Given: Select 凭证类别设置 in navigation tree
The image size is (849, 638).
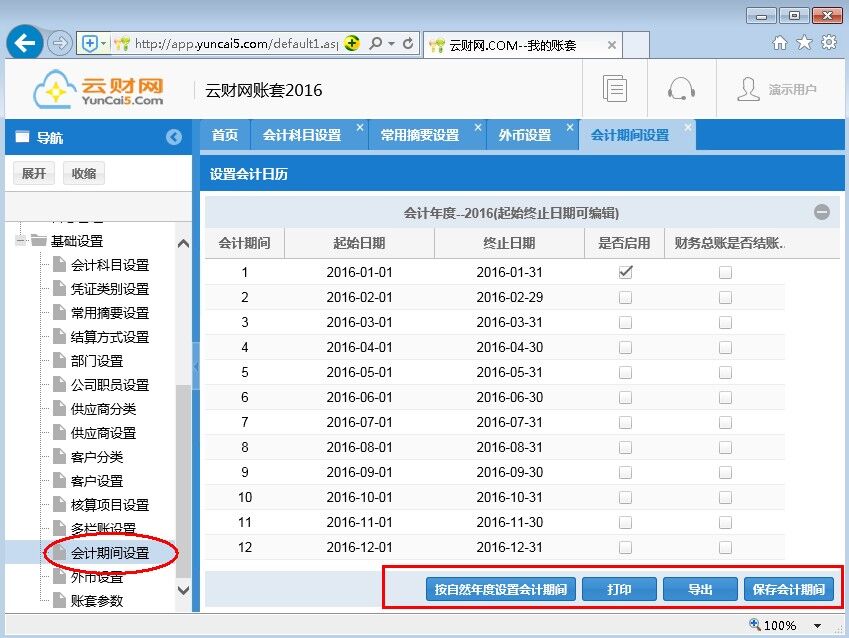Looking at the screenshot, I should point(109,289).
